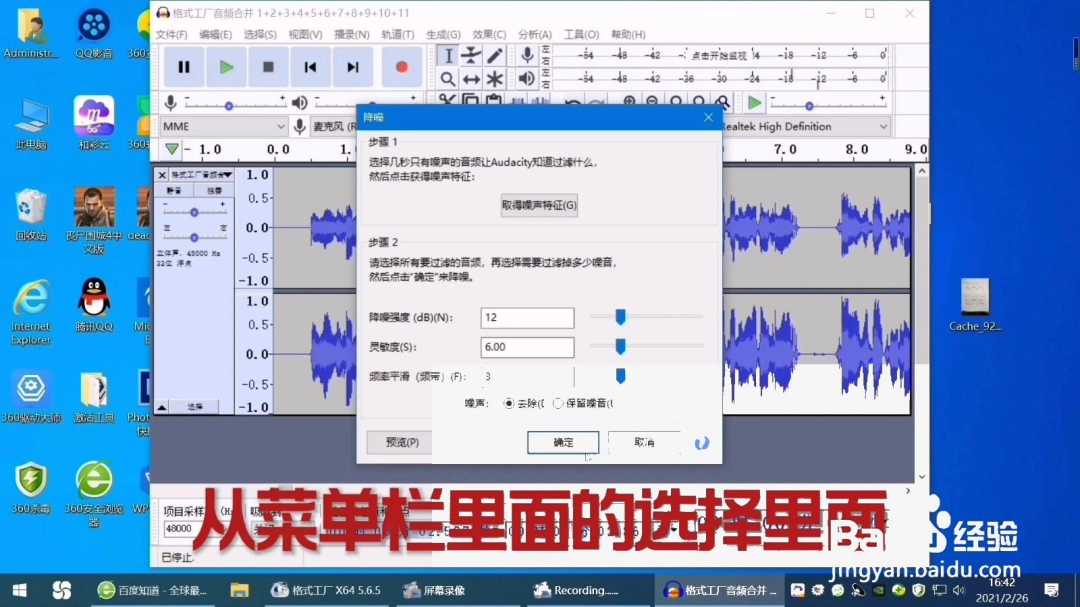Select the asterisk Multi-tool
The image size is (1080, 607).
pos(495,79)
